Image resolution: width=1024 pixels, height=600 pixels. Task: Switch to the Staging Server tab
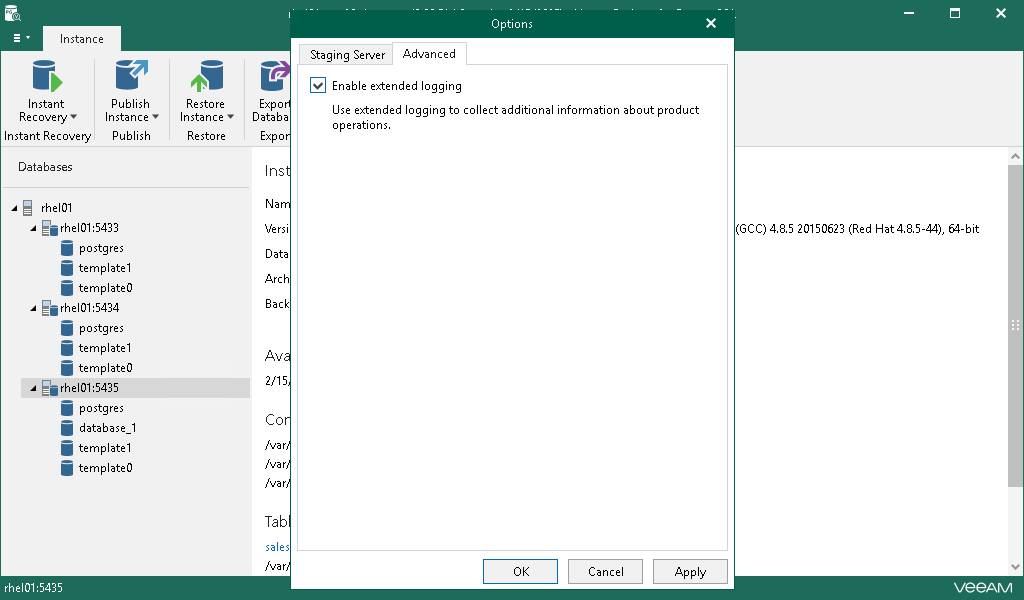(347, 55)
